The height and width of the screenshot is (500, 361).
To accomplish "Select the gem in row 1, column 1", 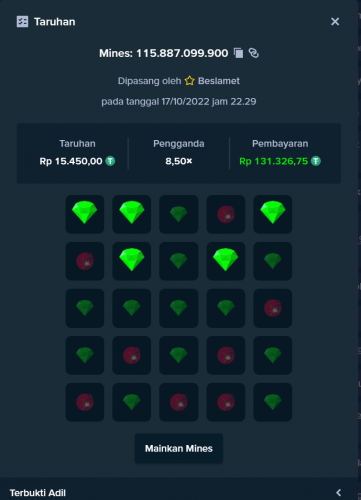I will click(x=85, y=214).
